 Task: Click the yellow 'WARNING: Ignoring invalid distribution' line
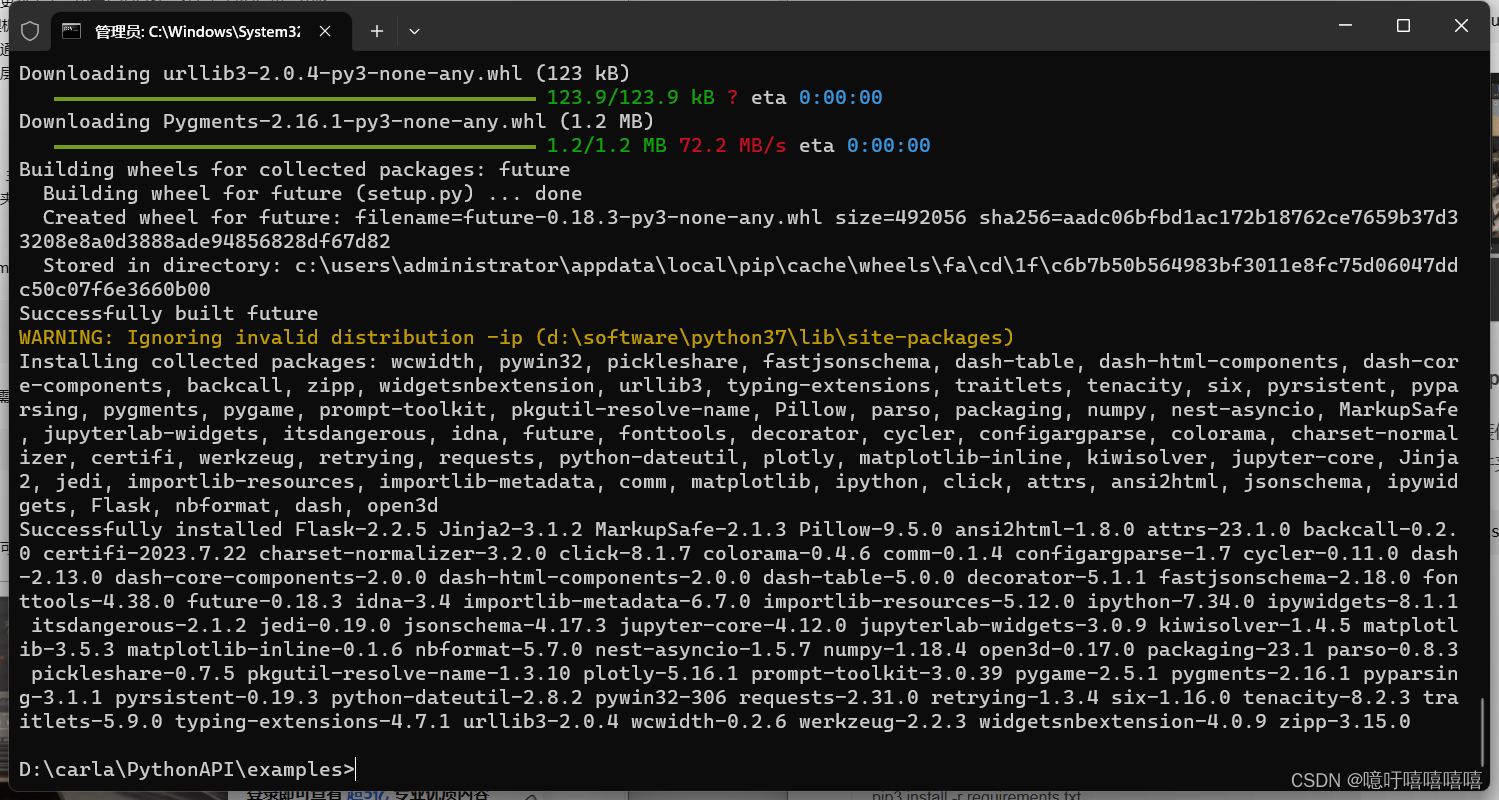517,337
